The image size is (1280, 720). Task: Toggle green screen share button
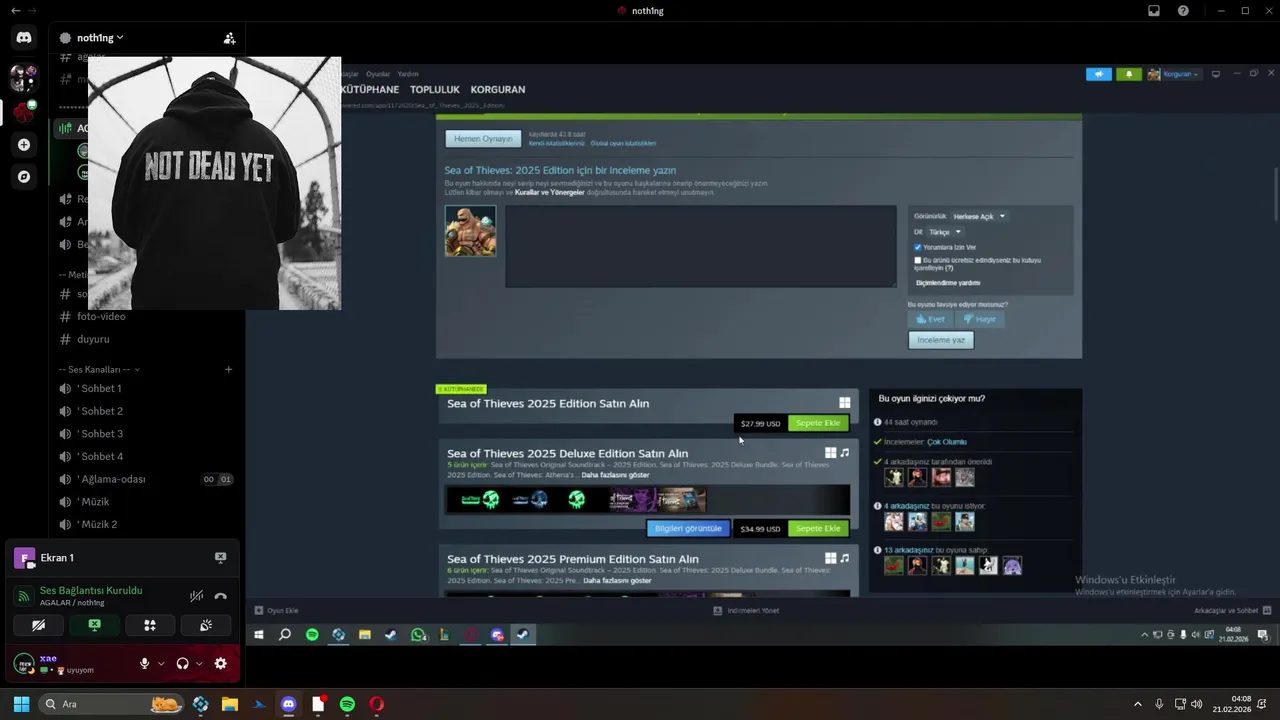(x=94, y=626)
